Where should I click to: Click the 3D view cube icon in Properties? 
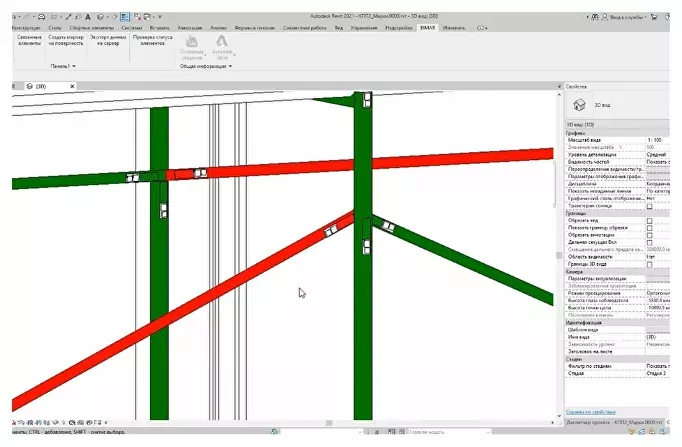point(579,104)
